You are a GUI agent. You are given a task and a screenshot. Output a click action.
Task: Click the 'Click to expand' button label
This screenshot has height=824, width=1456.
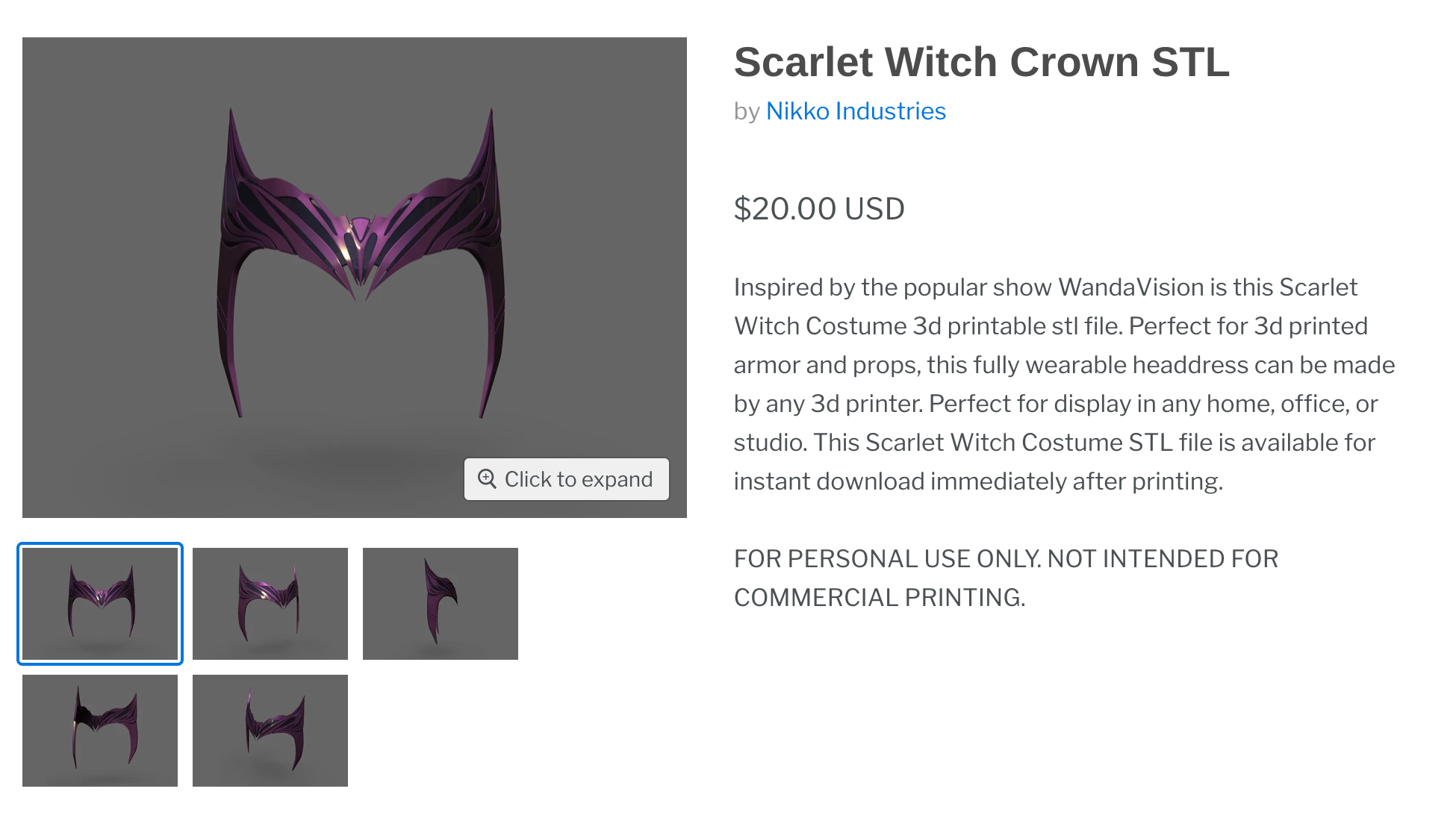tap(579, 479)
